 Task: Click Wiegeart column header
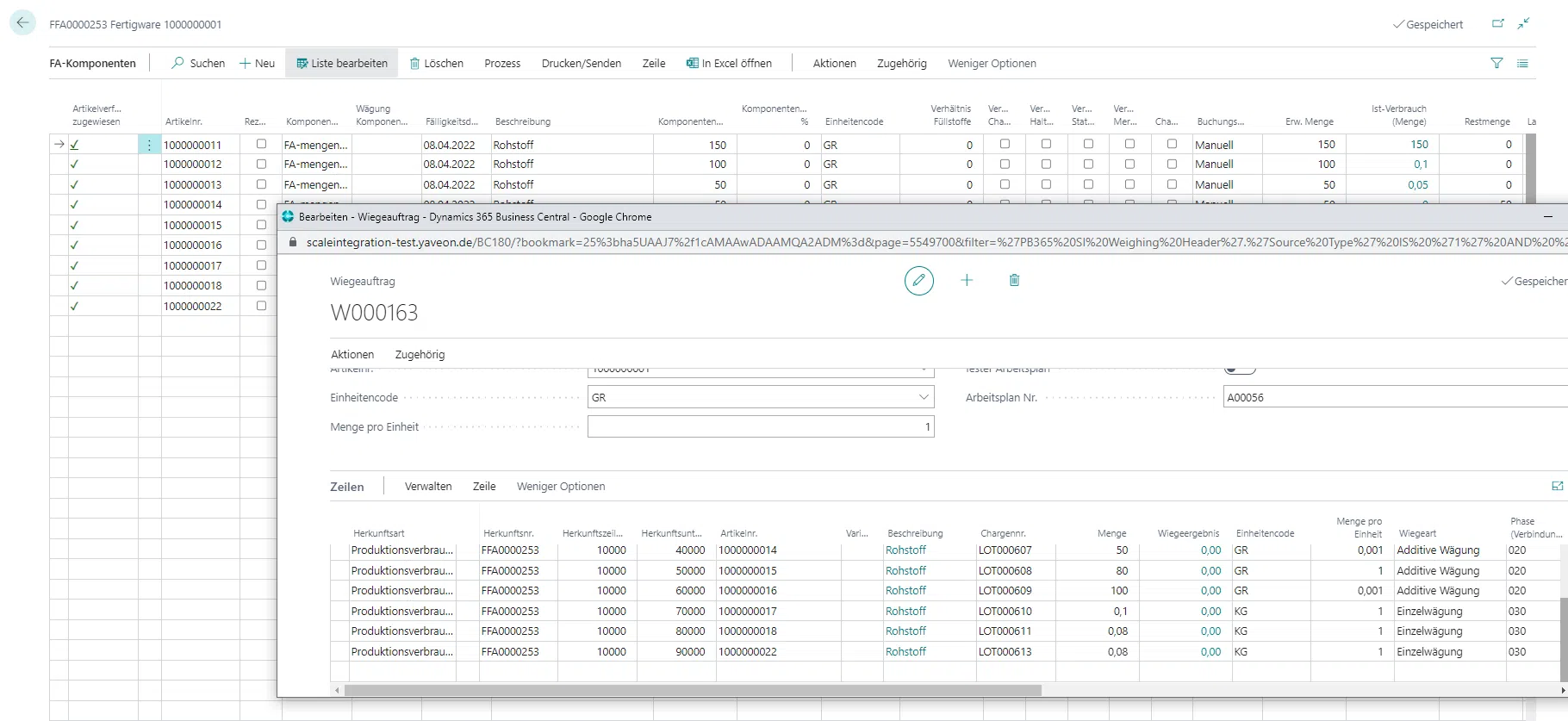tap(1417, 533)
